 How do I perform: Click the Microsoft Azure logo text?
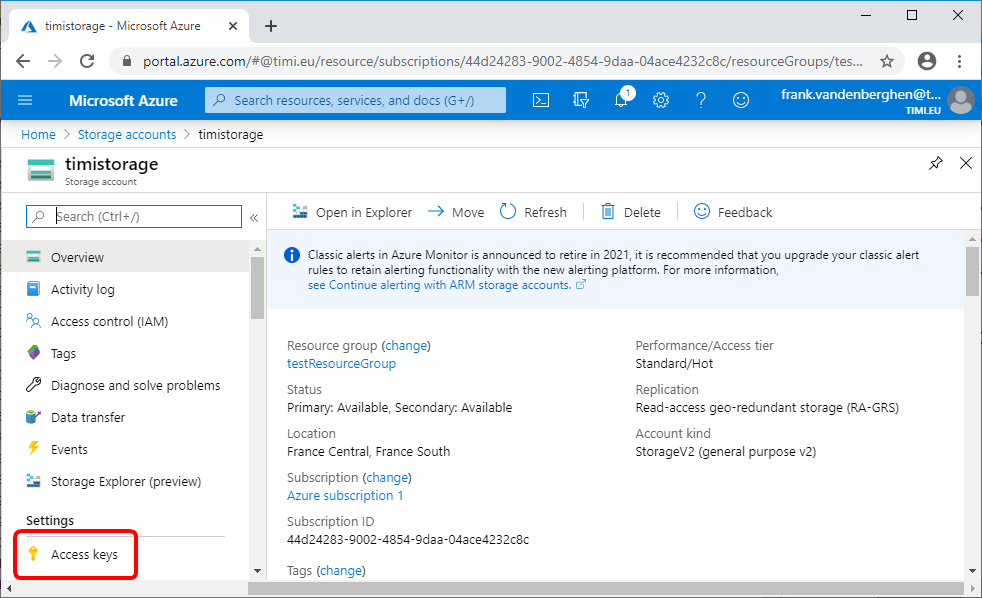[123, 100]
